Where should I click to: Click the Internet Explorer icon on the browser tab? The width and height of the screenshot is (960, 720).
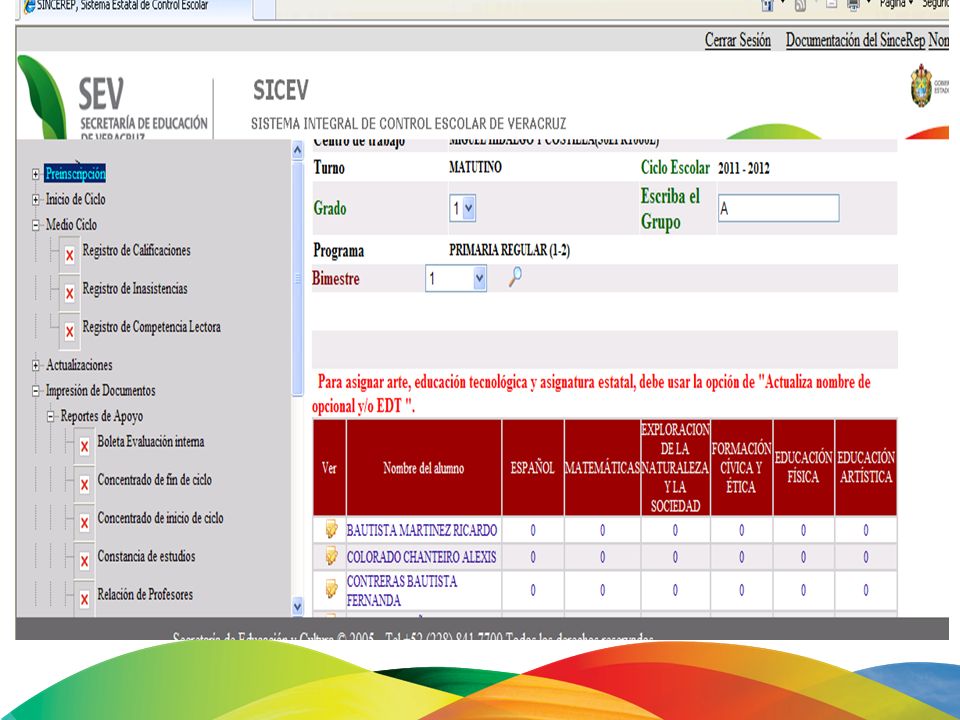[x=28, y=6]
